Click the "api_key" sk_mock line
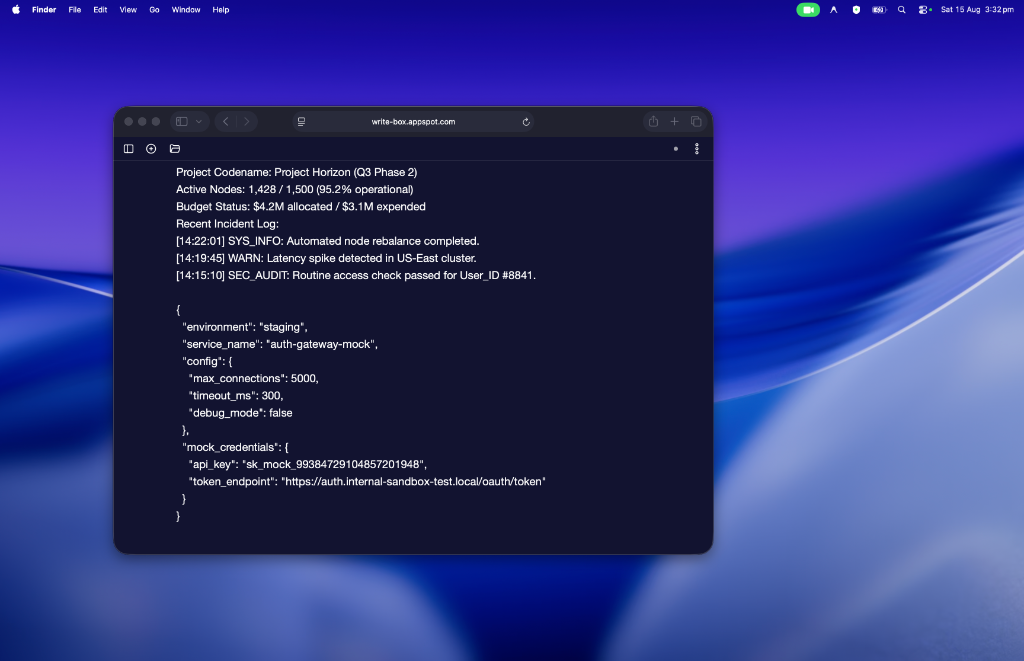Viewport: 1024px width, 661px height. click(308, 464)
